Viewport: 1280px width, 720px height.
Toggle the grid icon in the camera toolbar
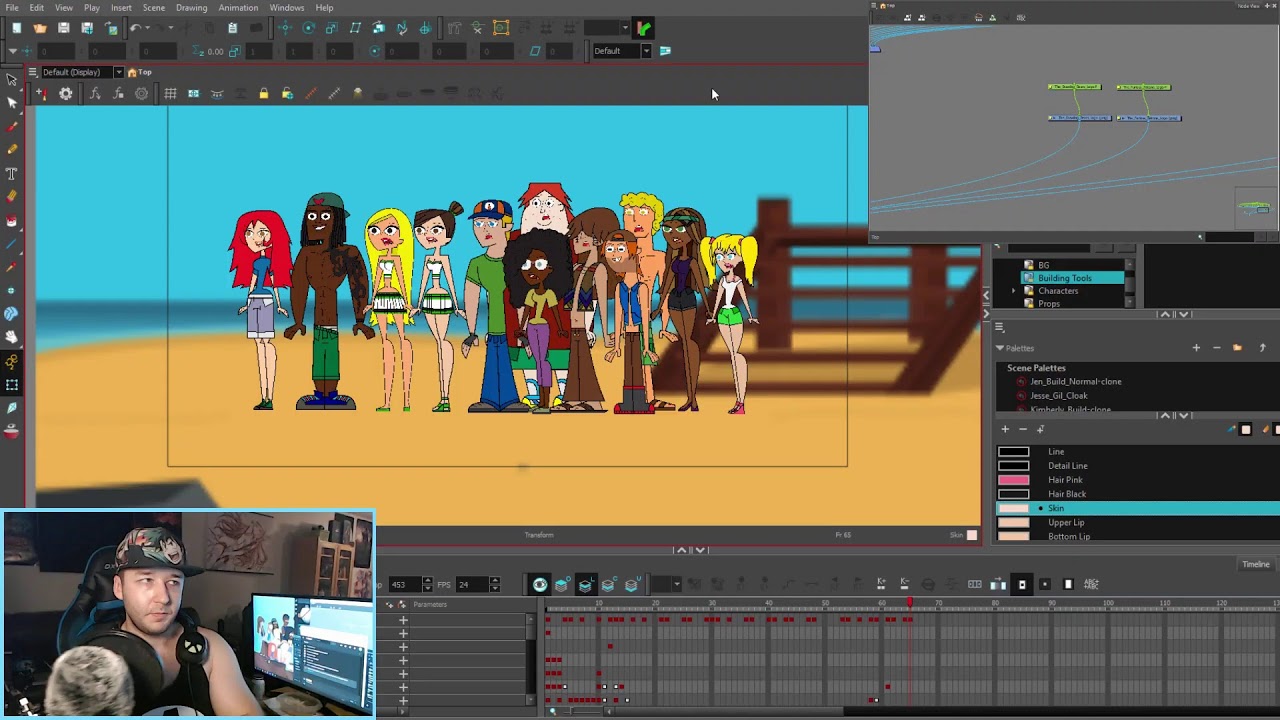(x=170, y=94)
